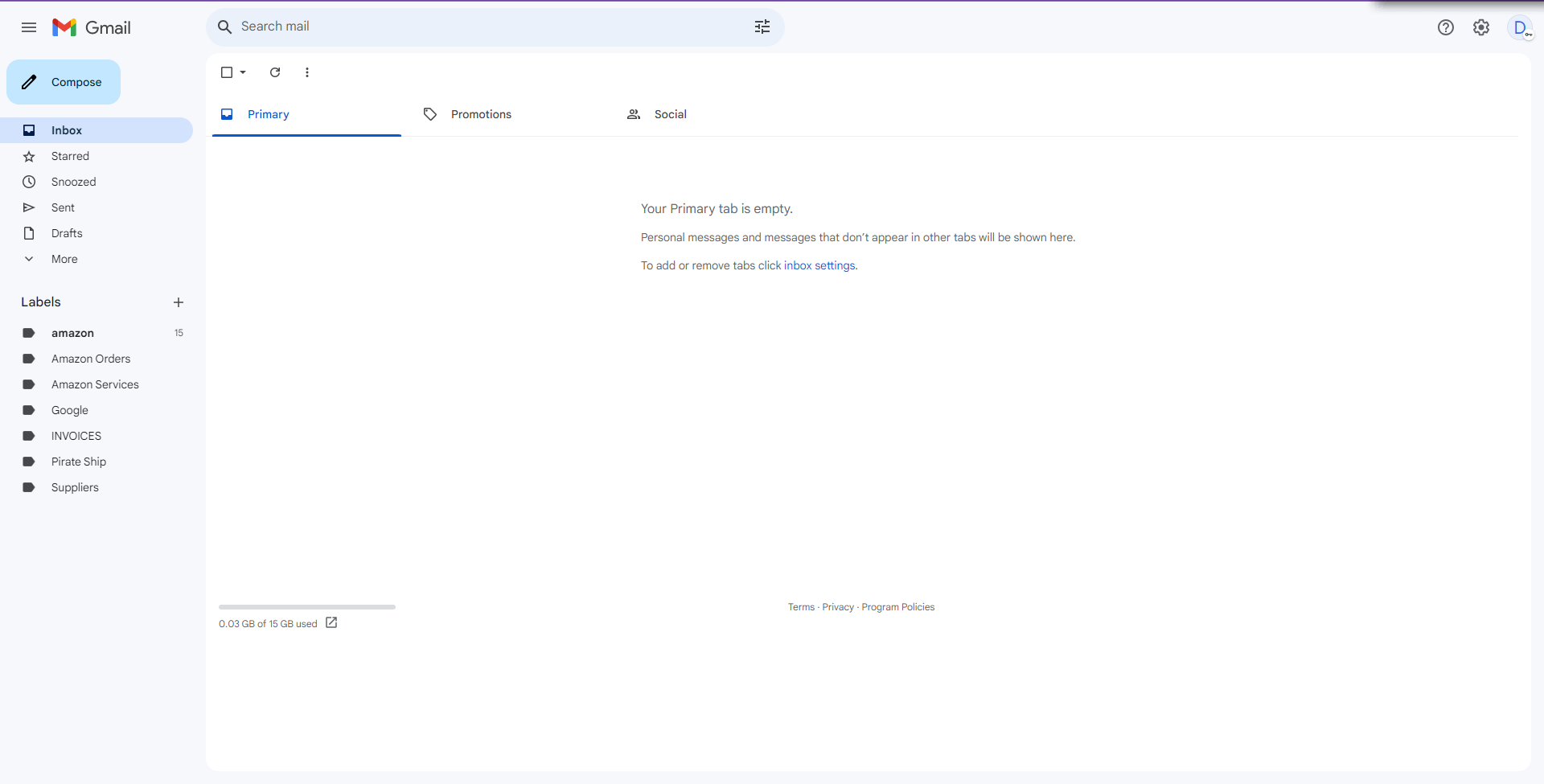Image resolution: width=1544 pixels, height=784 pixels.
Task: Open the Amazon Orders label
Action: point(96,359)
